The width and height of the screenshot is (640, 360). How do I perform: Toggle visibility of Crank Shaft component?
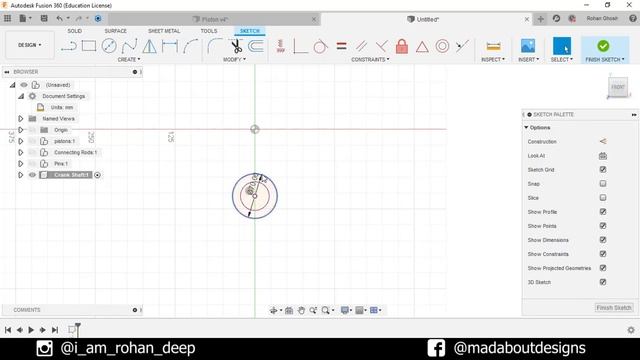click(x=32, y=175)
